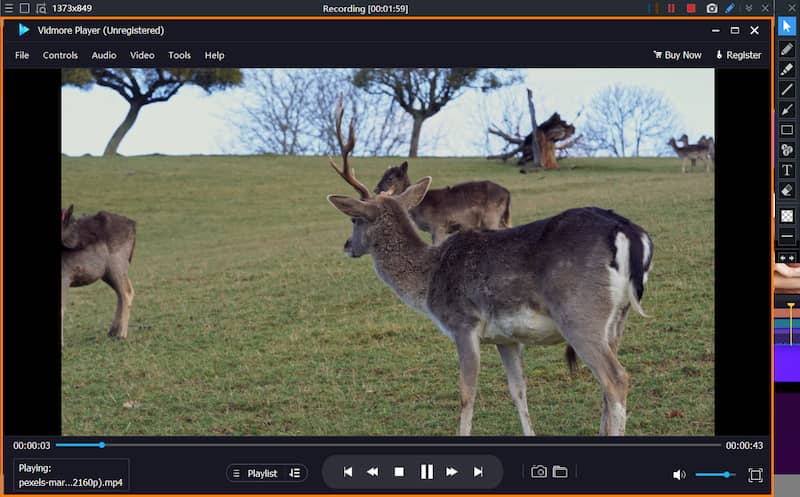Screen dimensions: 800x497
Task: Skip to the next track
Action: point(478,472)
